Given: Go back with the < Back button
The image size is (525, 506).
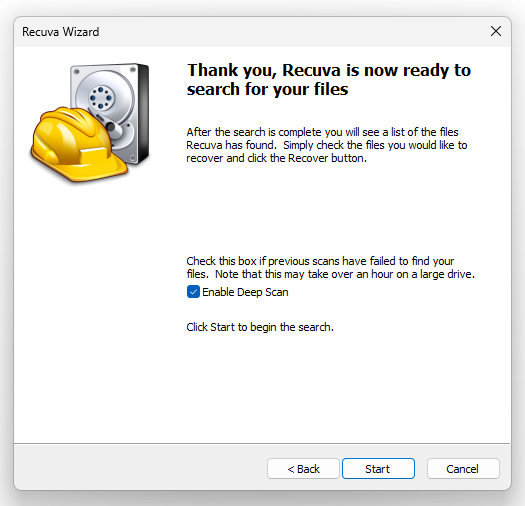Looking at the screenshot, I should pos(303,468).
